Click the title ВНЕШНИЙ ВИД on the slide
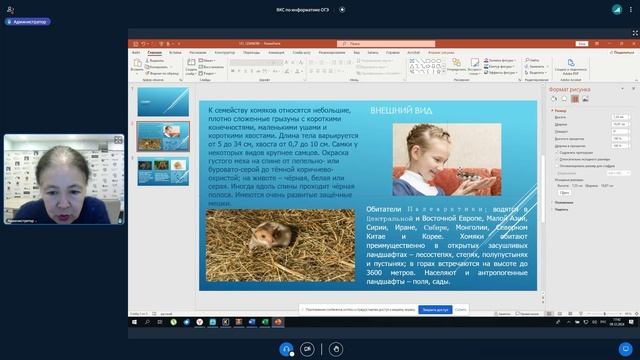 [x=401, y=110]
